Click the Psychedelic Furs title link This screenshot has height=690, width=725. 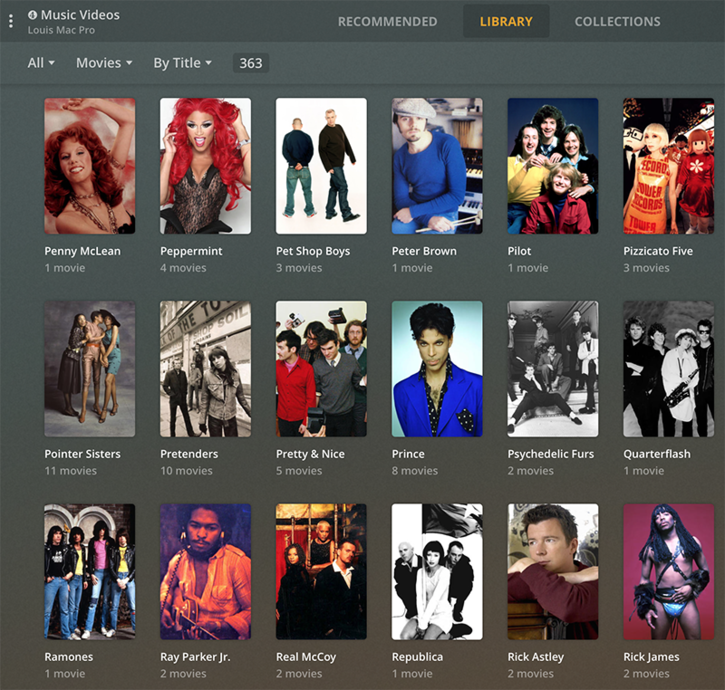pyautogui.click(x=551, y=455)
